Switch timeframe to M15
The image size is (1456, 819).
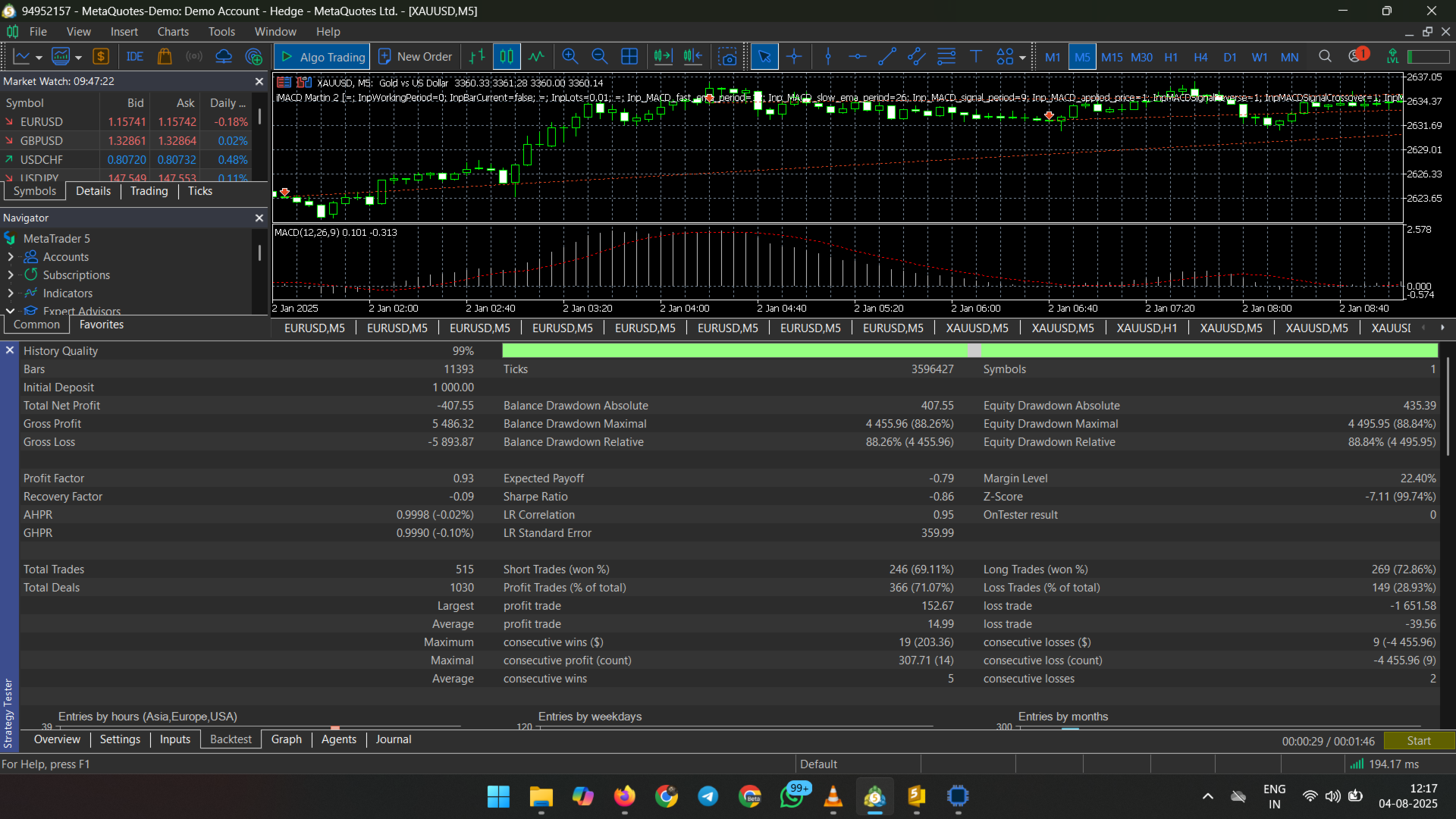pyautogui.click(x=1112, y=57)
